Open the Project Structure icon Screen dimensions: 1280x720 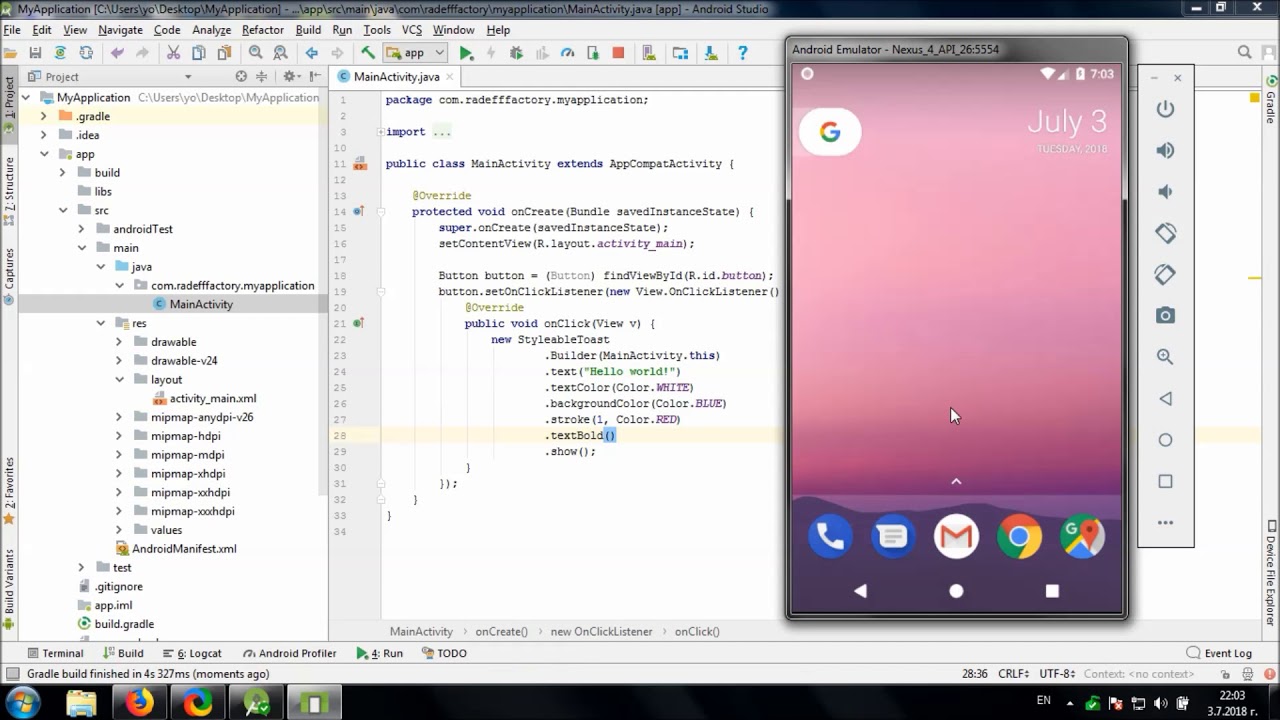[681, 53]
